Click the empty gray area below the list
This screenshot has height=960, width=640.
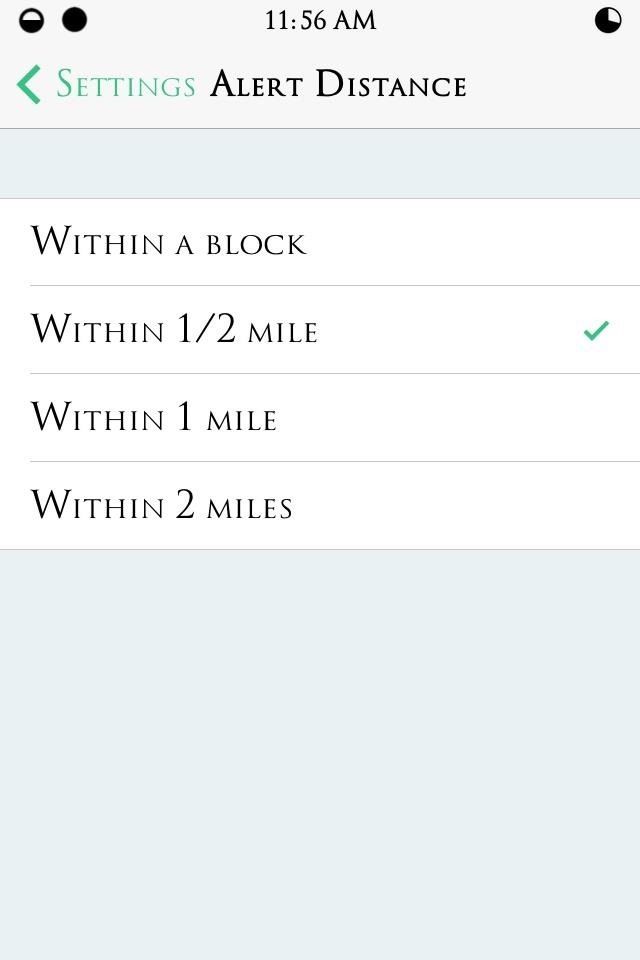tap(320, 750)
